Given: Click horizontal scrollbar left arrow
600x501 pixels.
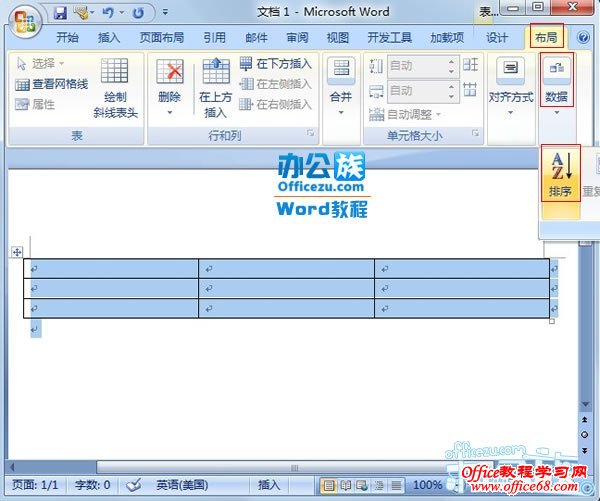Looking at the screenshot, I should 12,467.
